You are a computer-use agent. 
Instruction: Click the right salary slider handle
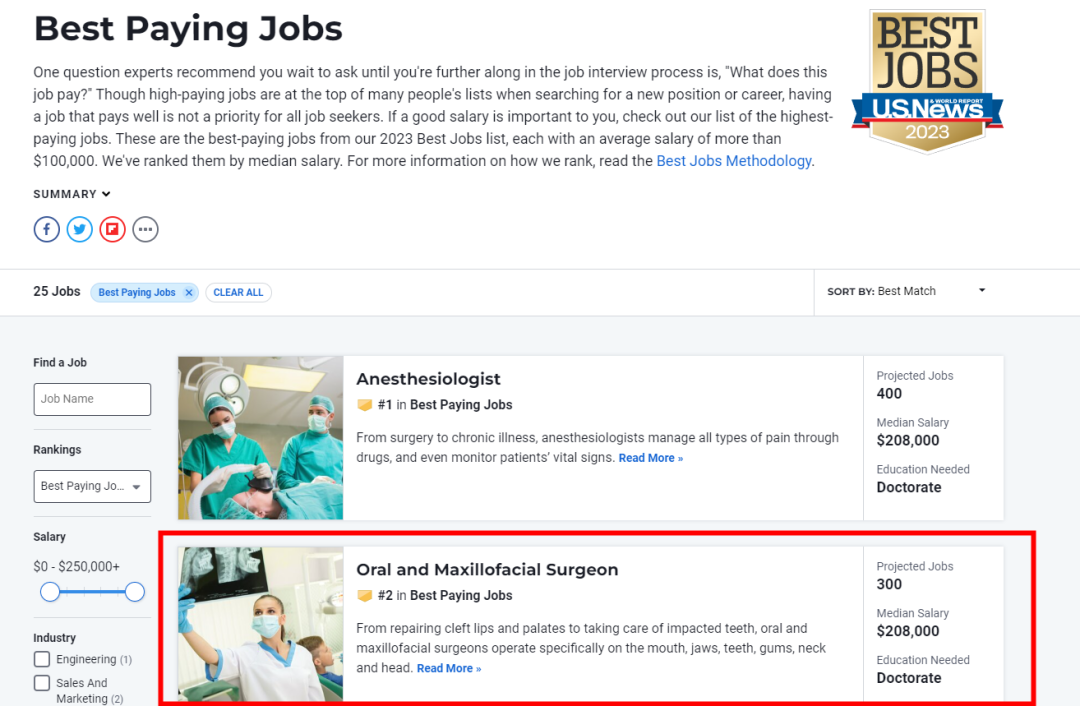point(135,592)
